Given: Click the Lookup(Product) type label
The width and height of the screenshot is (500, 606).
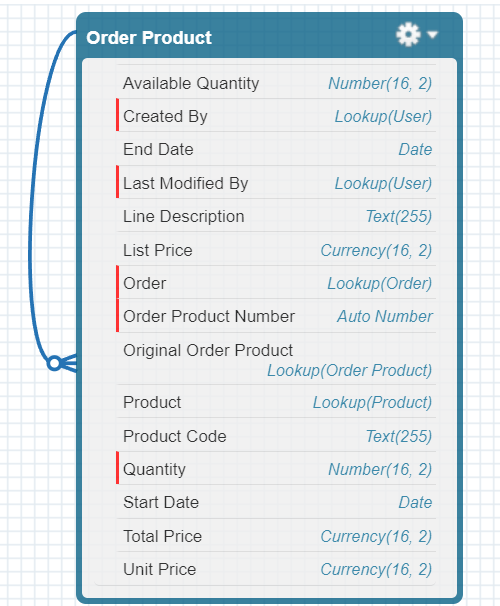Looking at the screenshot, I should 372,402.
